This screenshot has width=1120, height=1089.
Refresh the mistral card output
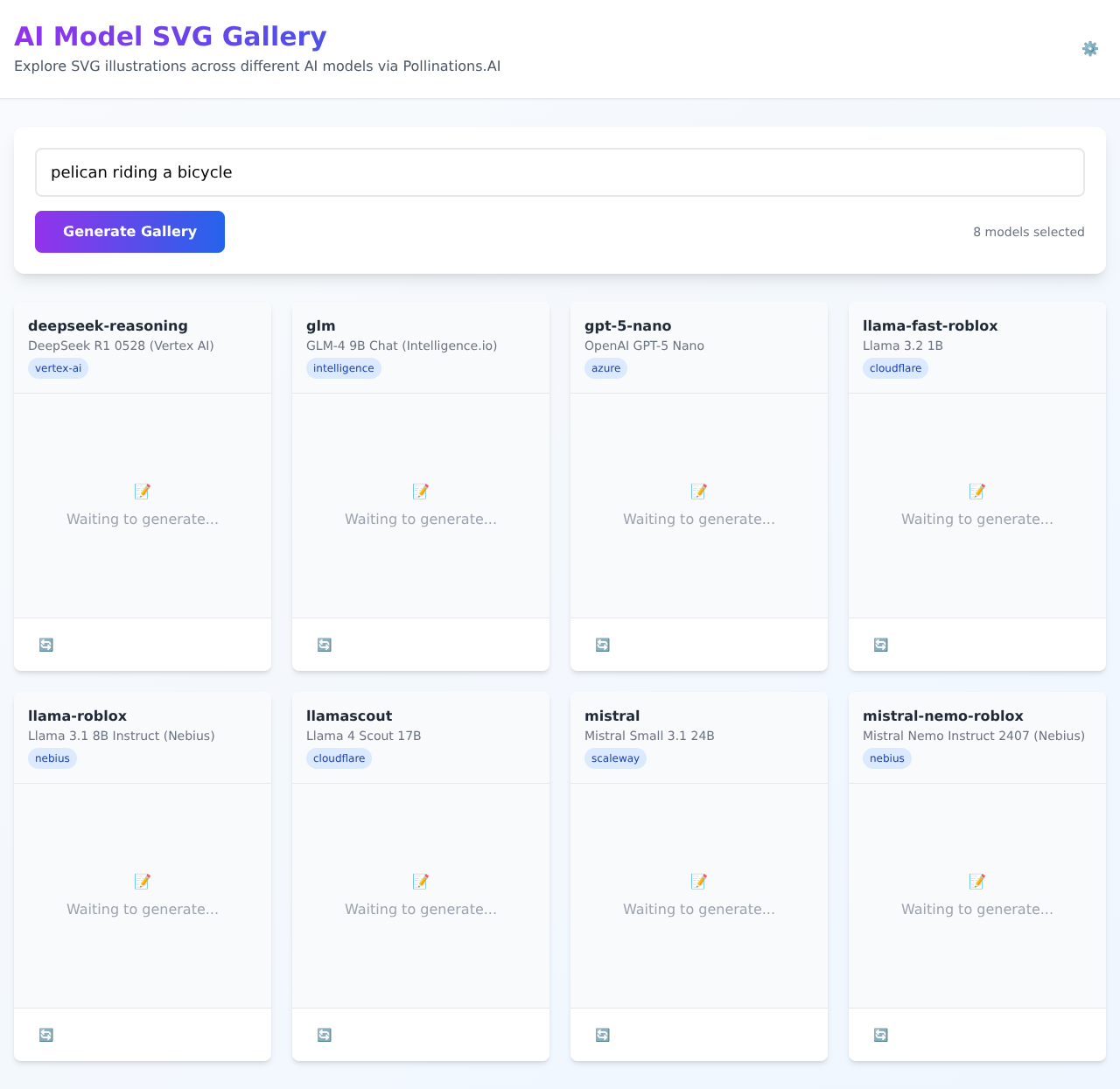[603, 1035]
